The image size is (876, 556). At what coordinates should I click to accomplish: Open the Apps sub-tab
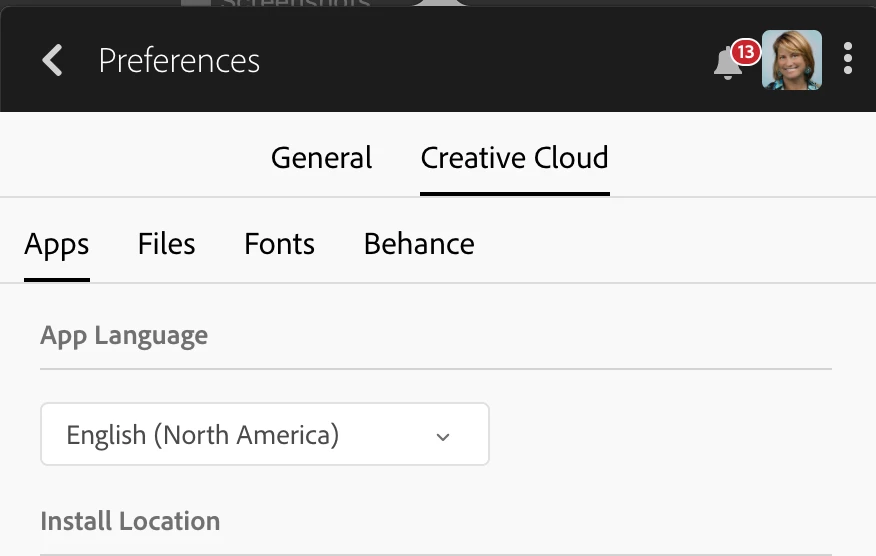(57, 244)
